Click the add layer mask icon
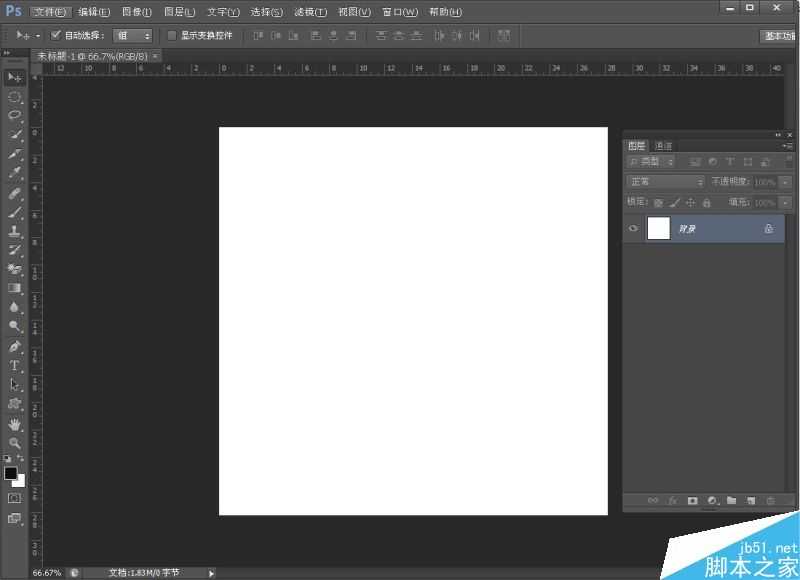 692,500
